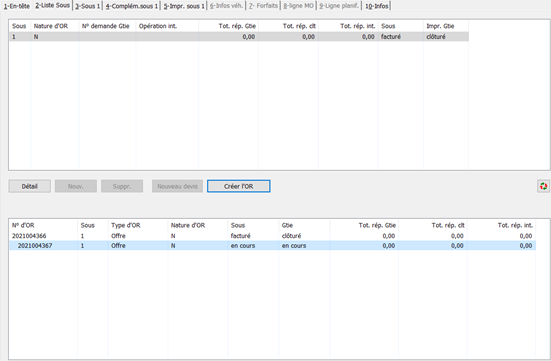This screenshot has width=551, height=361.
Task: Click the Suppr. button
Action: coord(122,186)
